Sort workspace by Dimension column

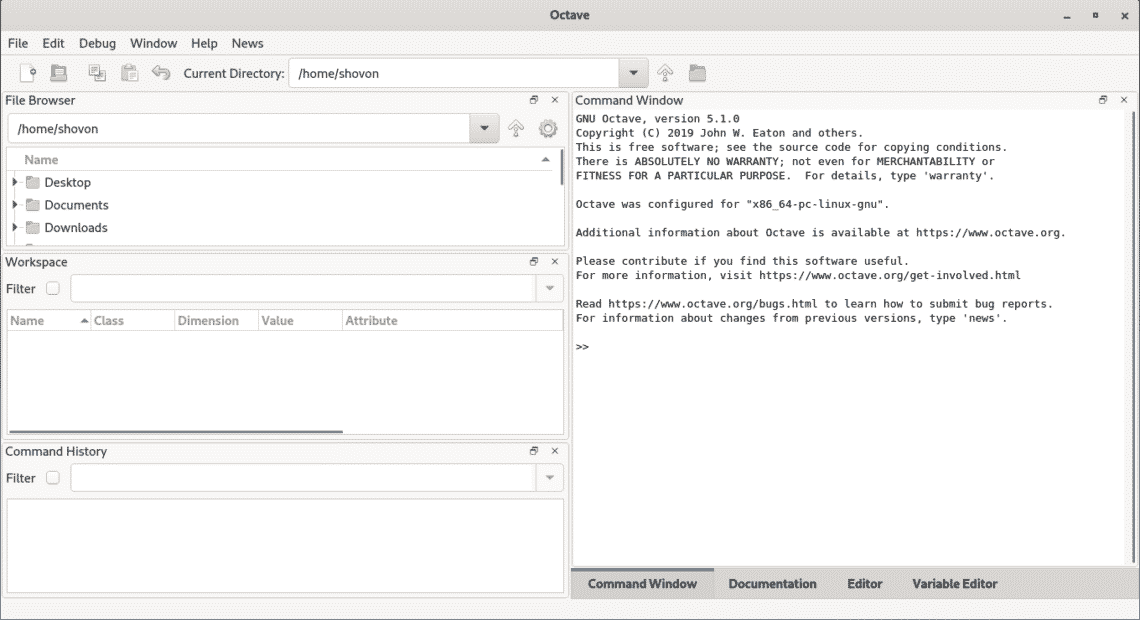[216, 321]
